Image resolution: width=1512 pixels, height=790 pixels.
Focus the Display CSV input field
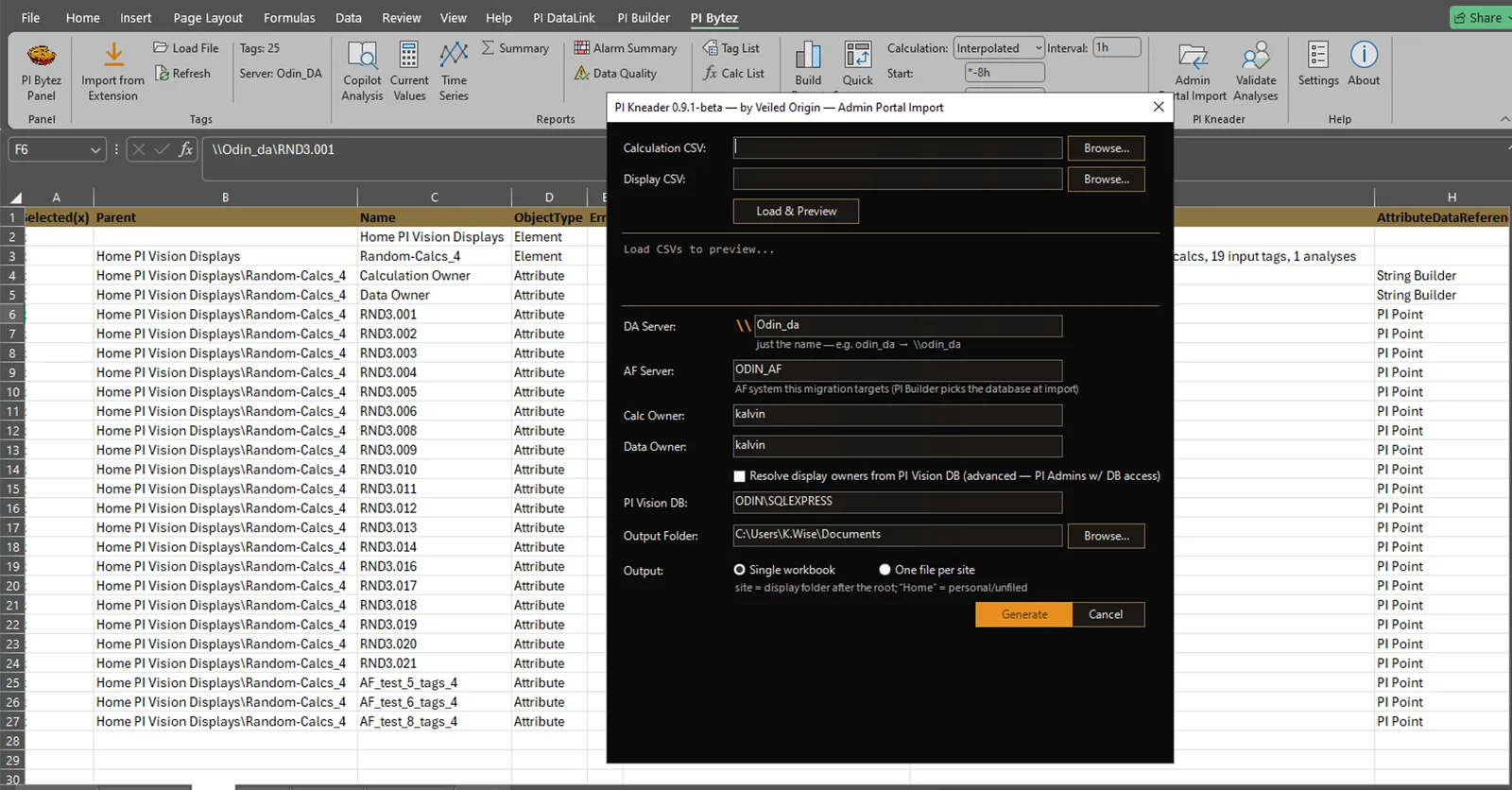click(898, 180)
